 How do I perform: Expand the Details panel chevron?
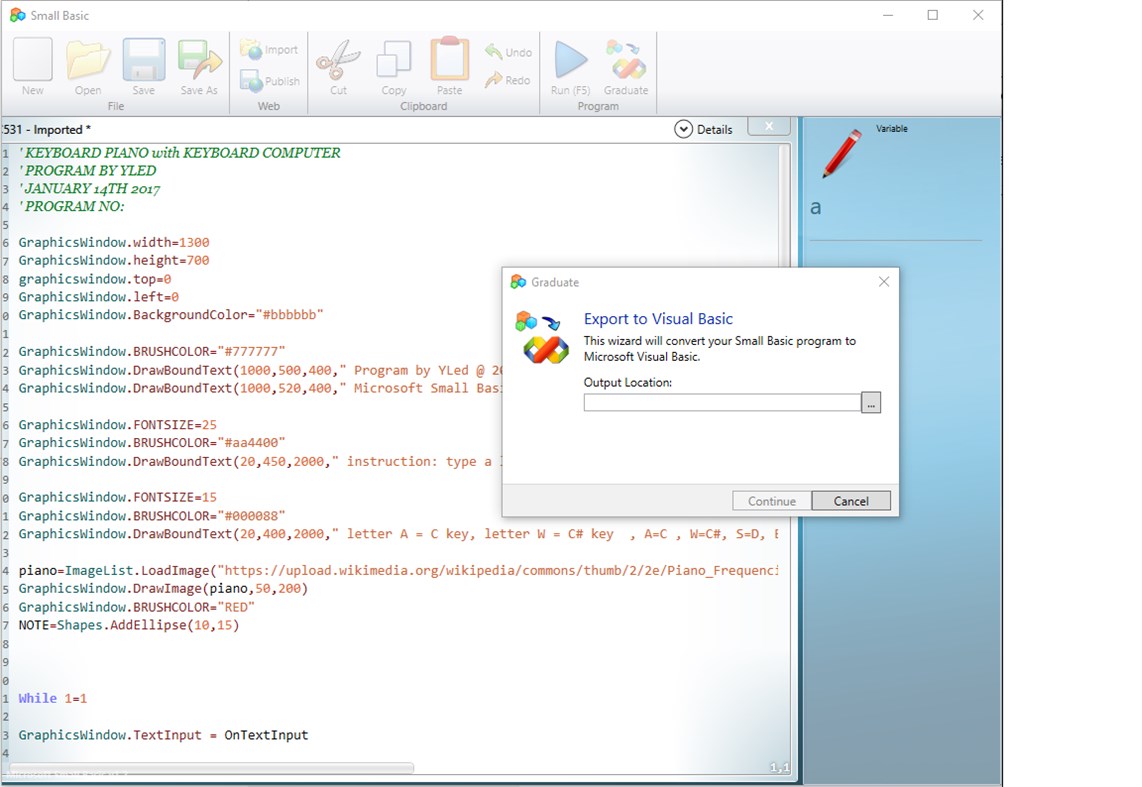pyautogui.click(x=684, y=128)
